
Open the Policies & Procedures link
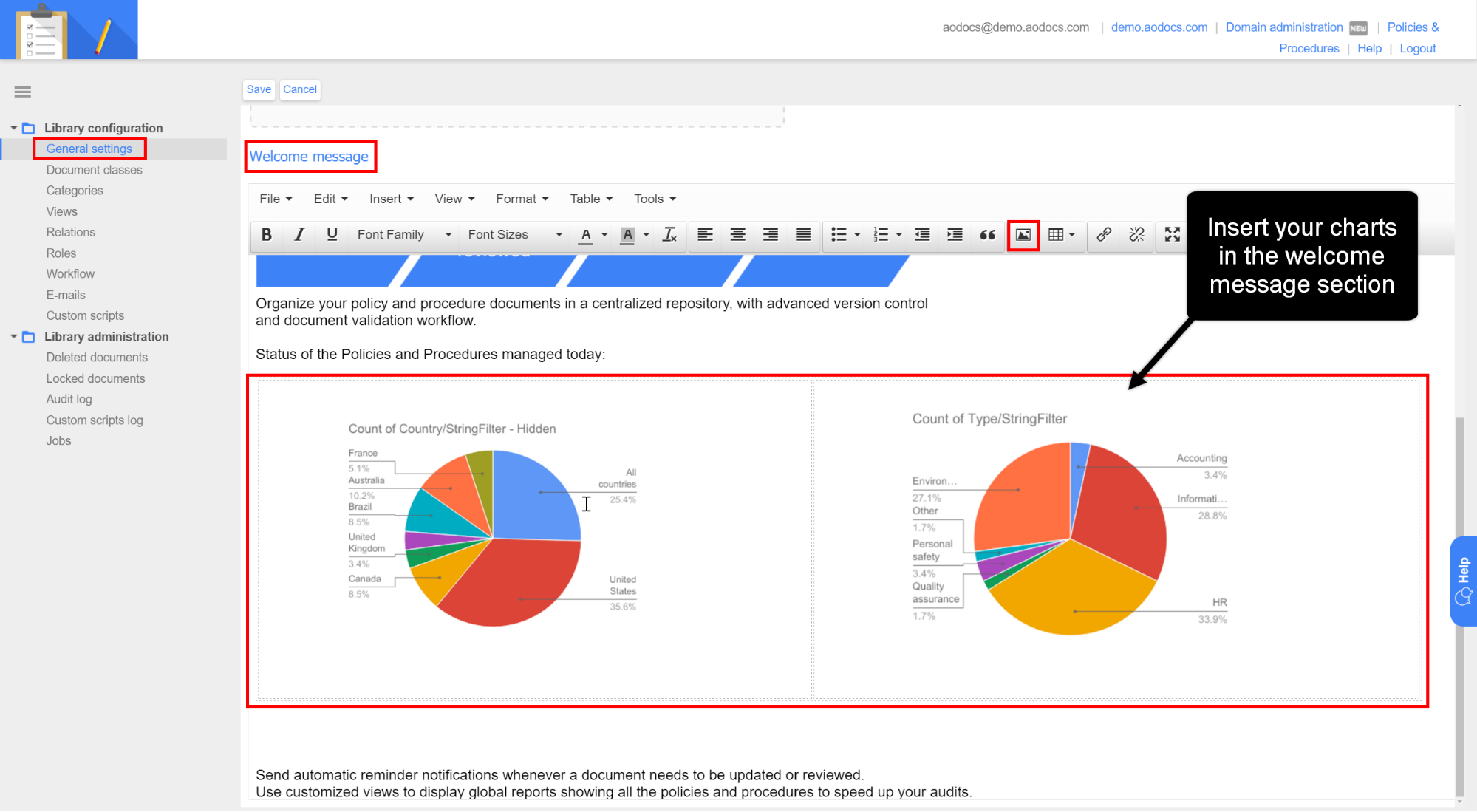click(1413, 27)
